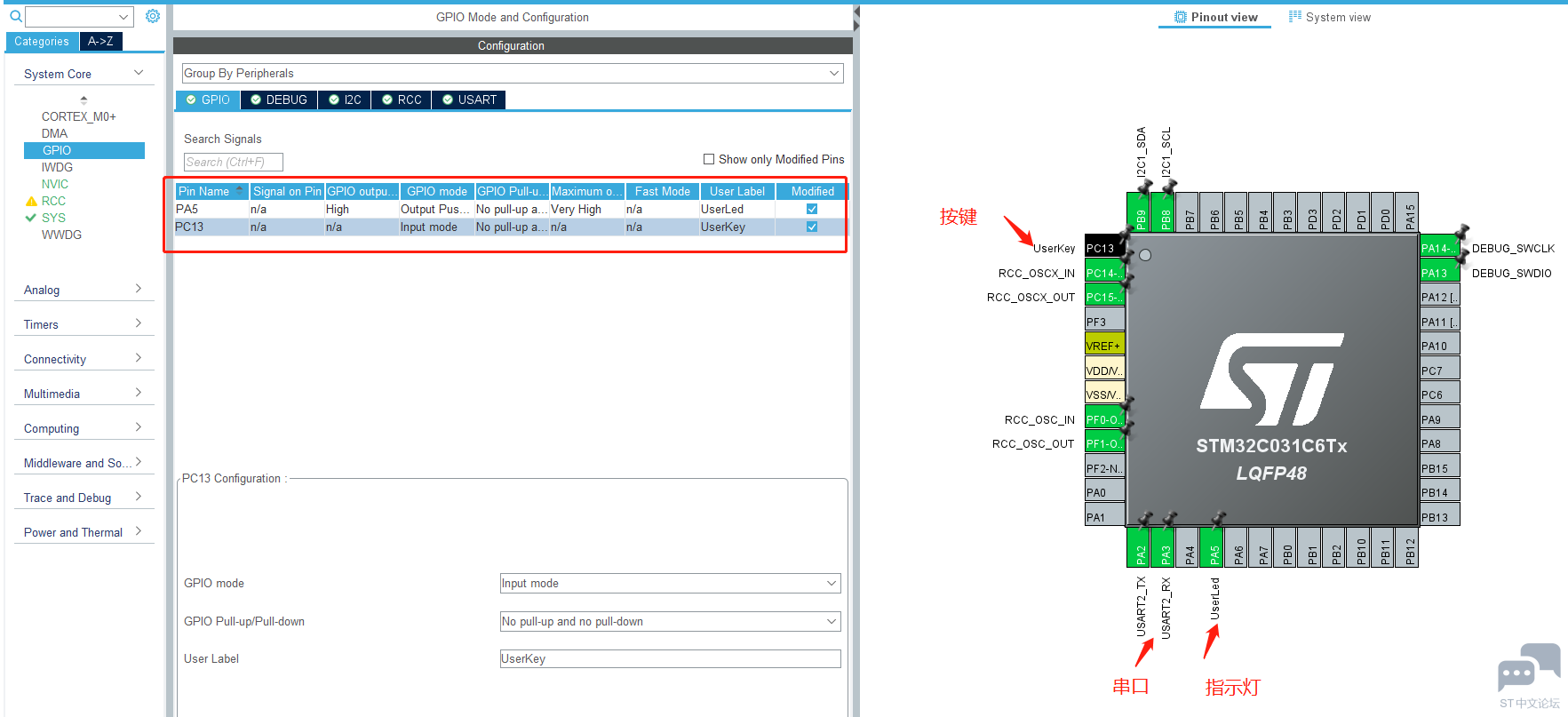The width and height of the screenshot is (1568, 717).
Task: Select the DEBUG peripheral tab
Action: pos(279,100)
